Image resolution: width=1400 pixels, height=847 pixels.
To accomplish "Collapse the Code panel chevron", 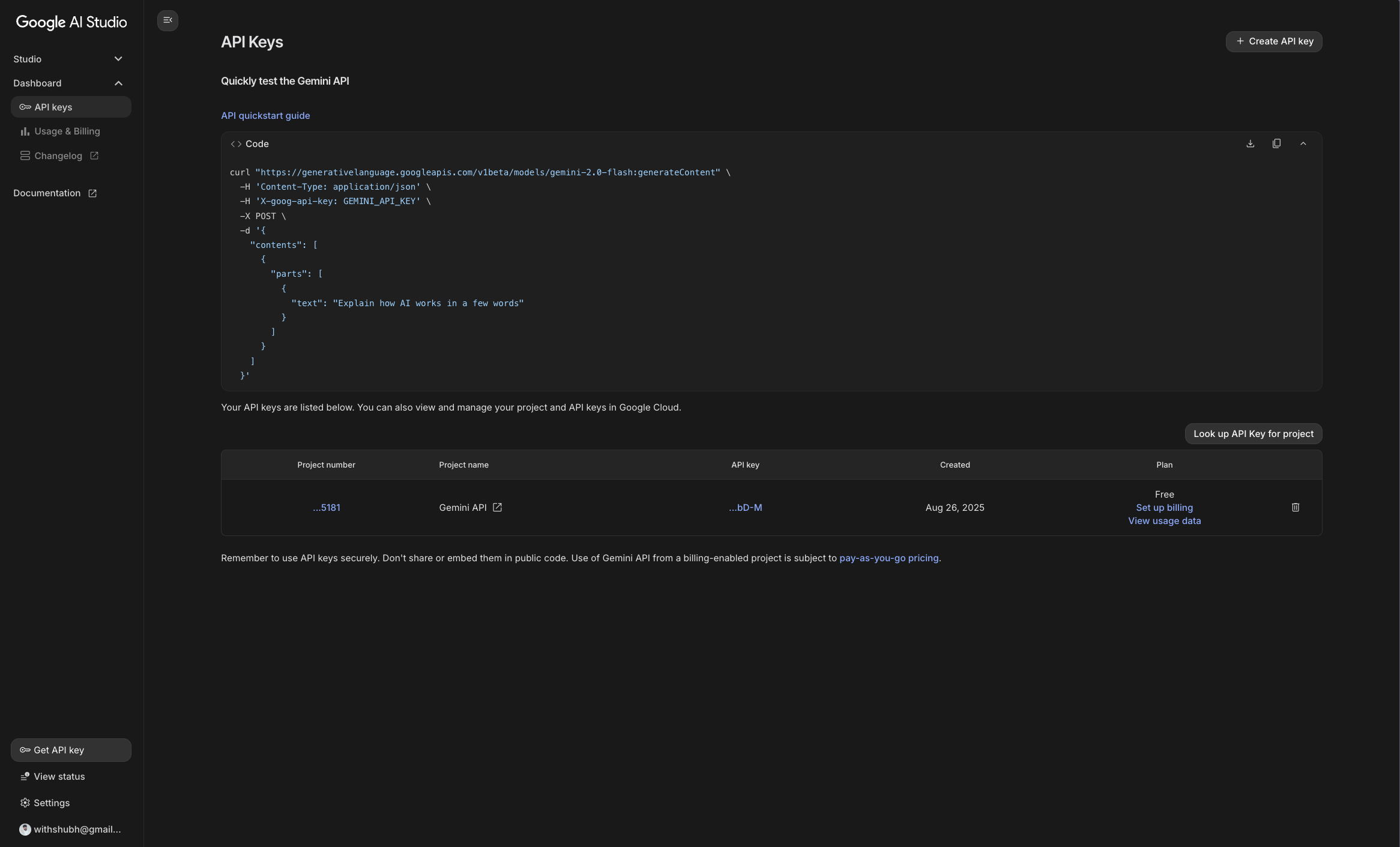I will point(1303,144).
